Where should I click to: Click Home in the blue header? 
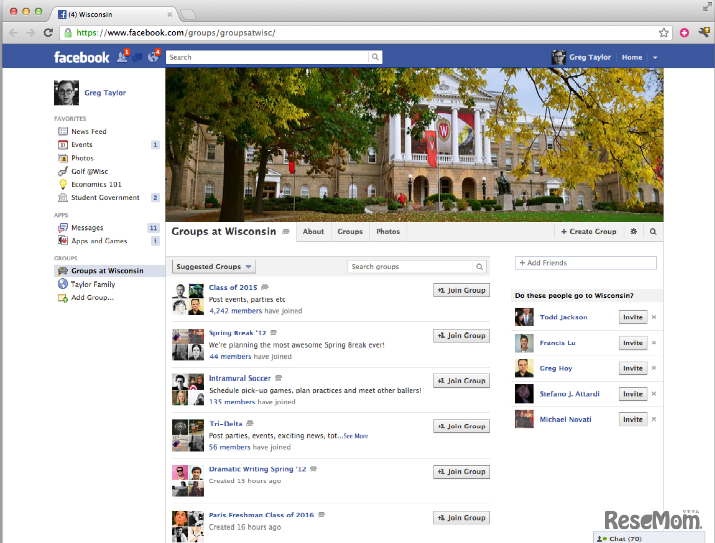coord(632,57)
